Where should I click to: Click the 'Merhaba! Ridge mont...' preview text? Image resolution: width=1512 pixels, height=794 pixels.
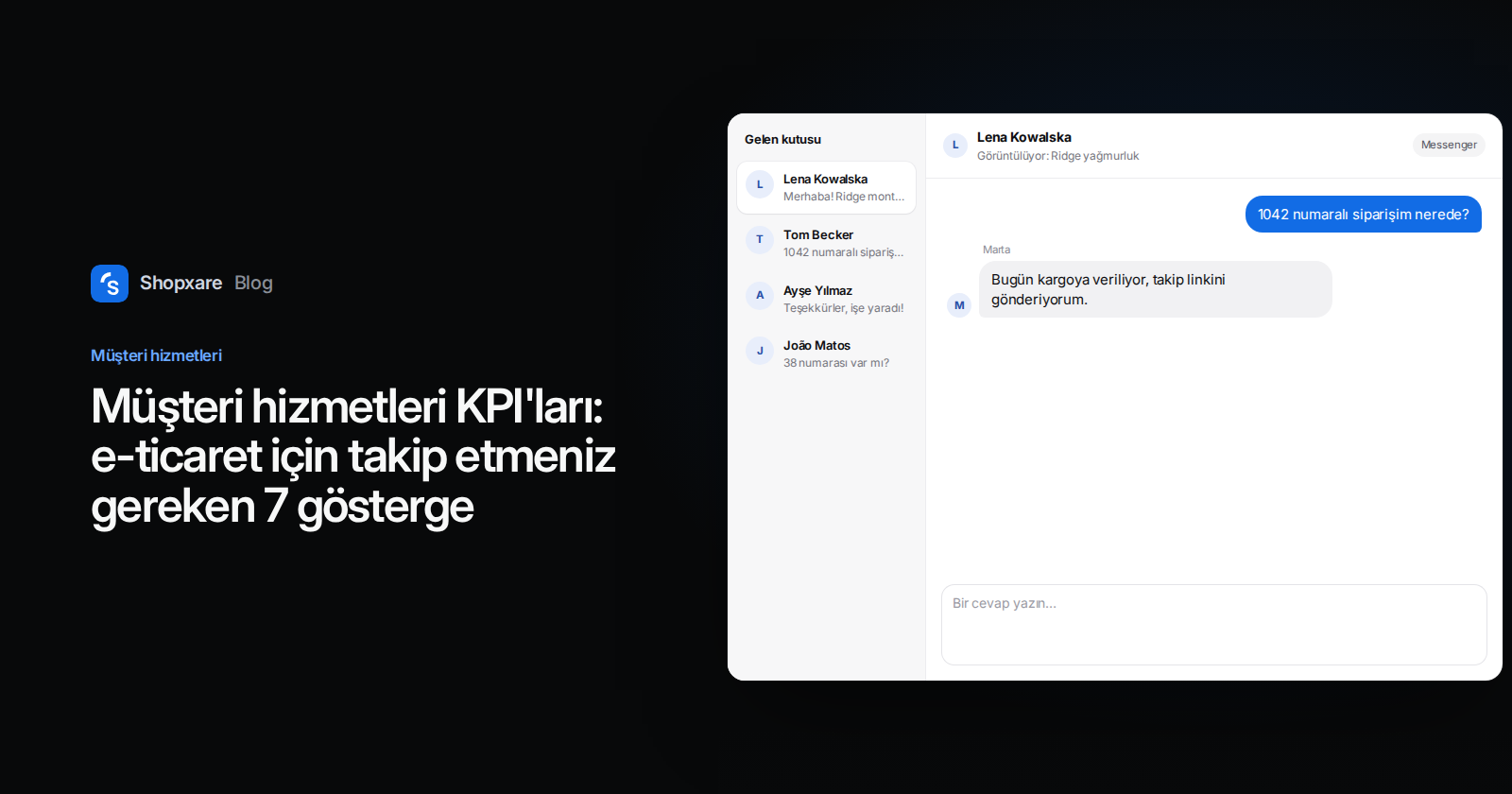pyautogui.click(x=843, y=197)
